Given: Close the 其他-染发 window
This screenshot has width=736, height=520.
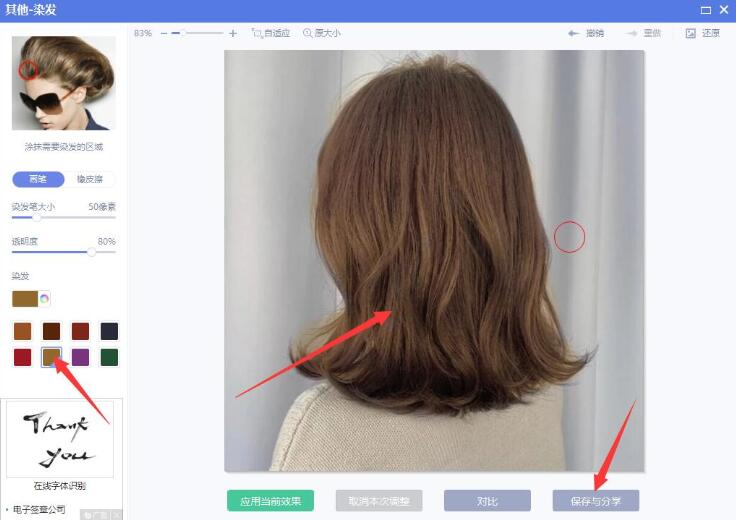Looking at the screenshot, I should [x=724, y=9].
